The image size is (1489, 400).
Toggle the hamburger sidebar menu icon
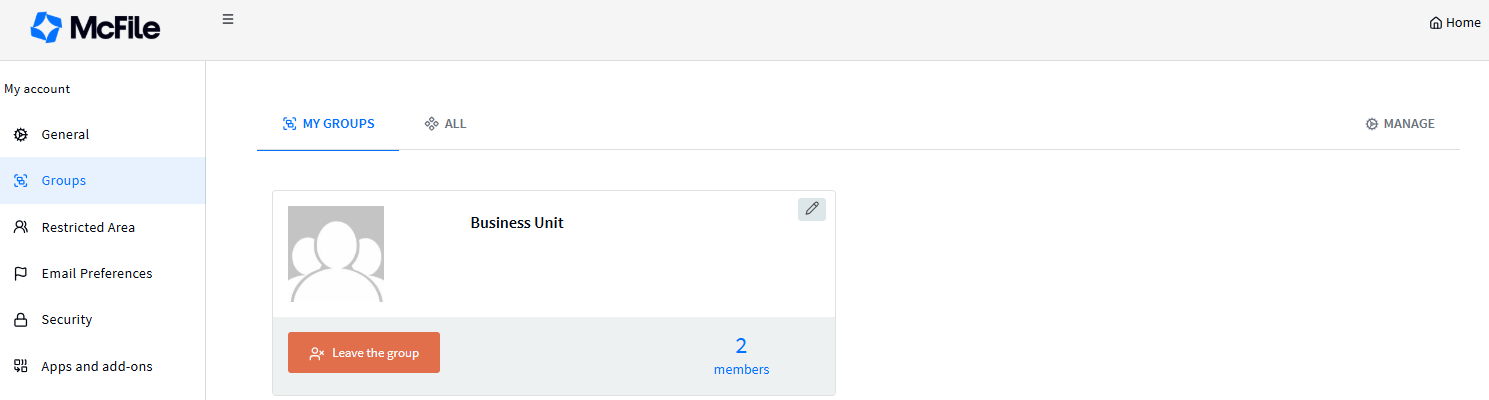pyautogui.click(x=228, y=19)
